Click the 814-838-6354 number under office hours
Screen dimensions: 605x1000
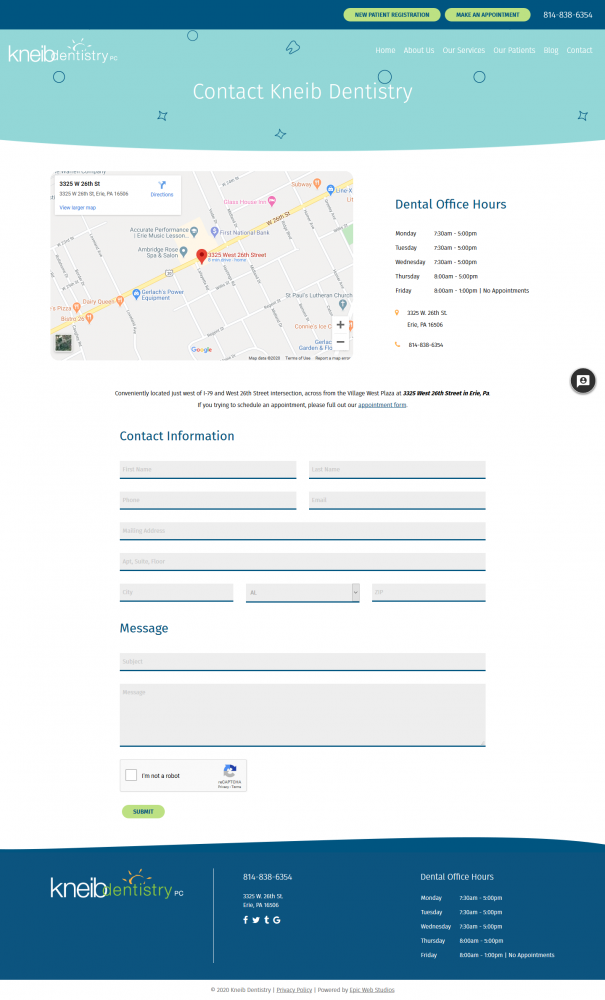coord(426,345)
